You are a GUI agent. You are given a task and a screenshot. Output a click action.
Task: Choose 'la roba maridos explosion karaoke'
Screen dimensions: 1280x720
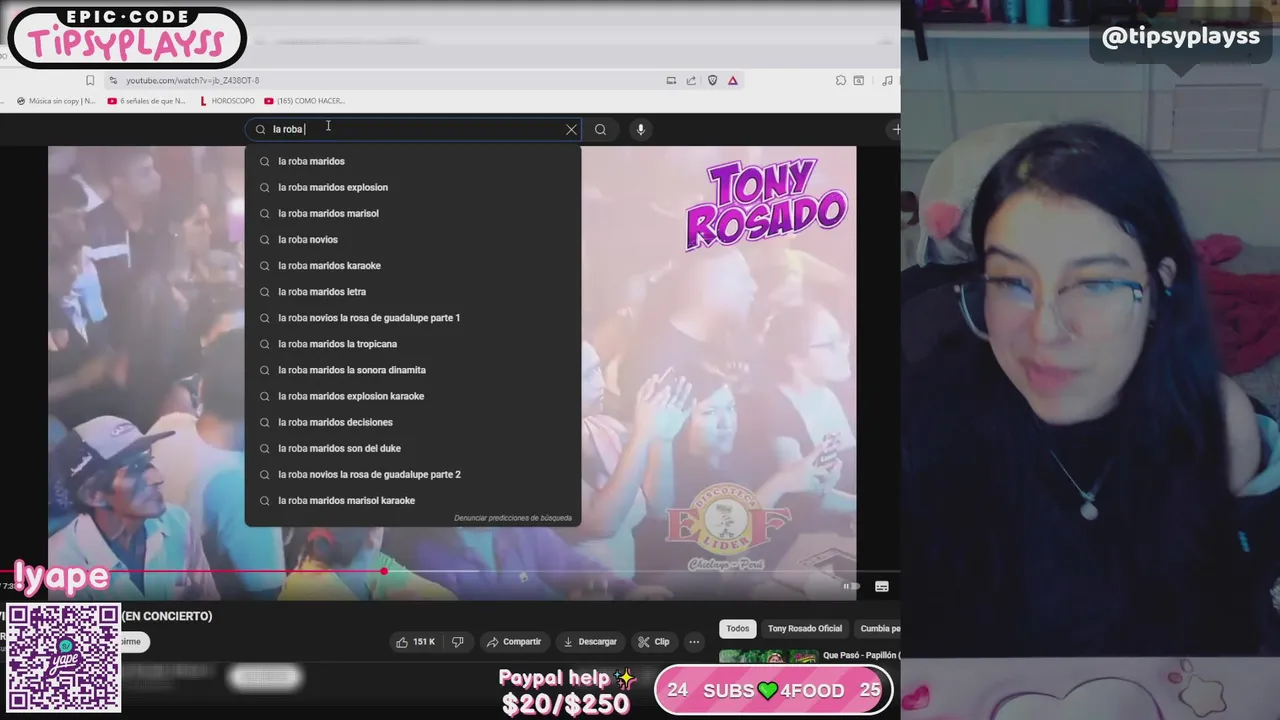(412, 395)
